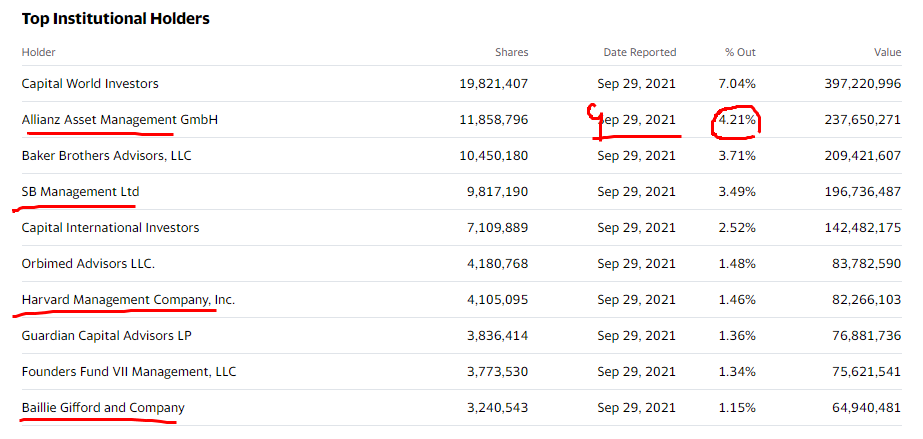Click the date in SB Management Ltd row

[637, 192]
